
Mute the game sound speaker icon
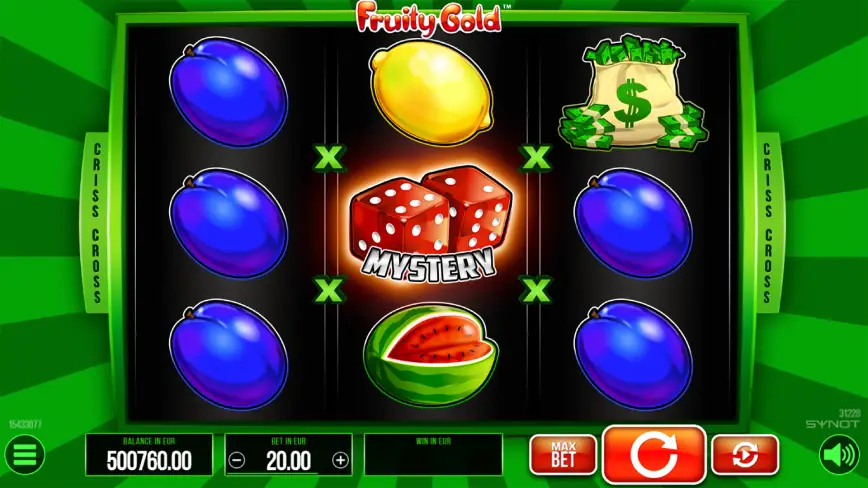(x=839, y=455)
